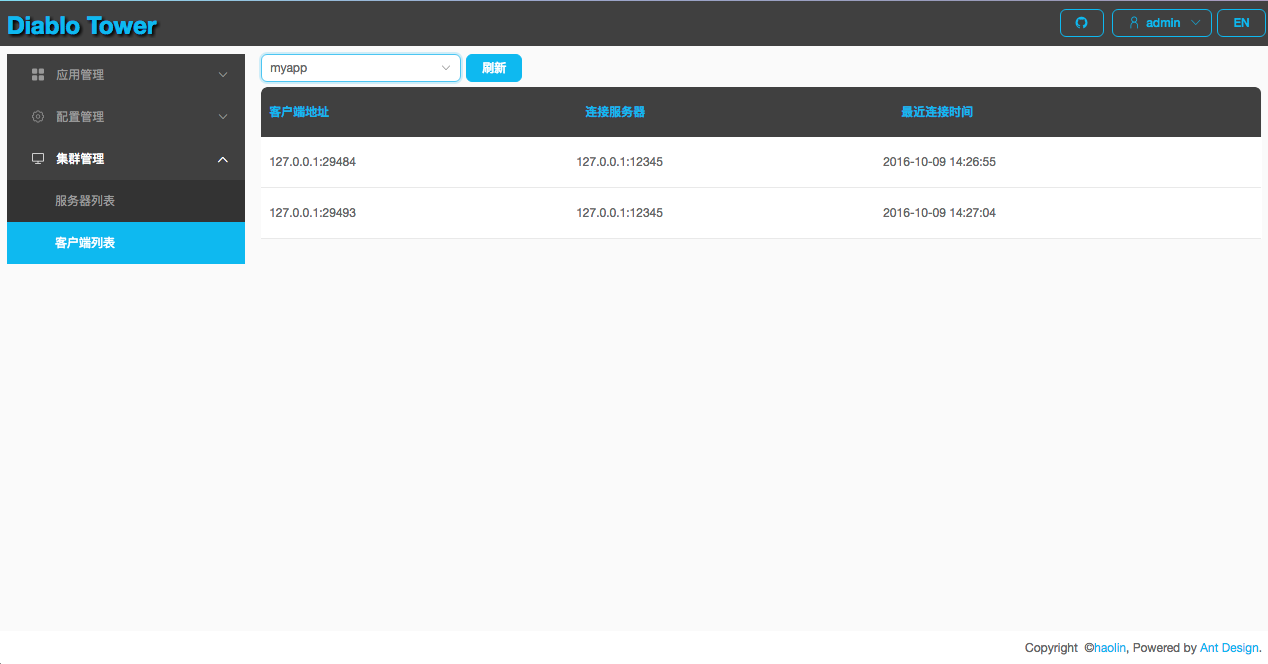The width and height of the screenshot is (1268, 664).
Task: Open the admin dropdown arrow
Action: click(x=1196, y=23)
